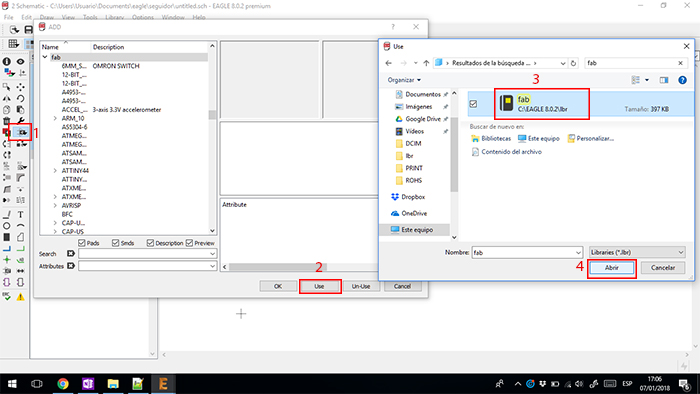Select the Change (wrench) tool
700x394 pixels.
click(21, 121)
